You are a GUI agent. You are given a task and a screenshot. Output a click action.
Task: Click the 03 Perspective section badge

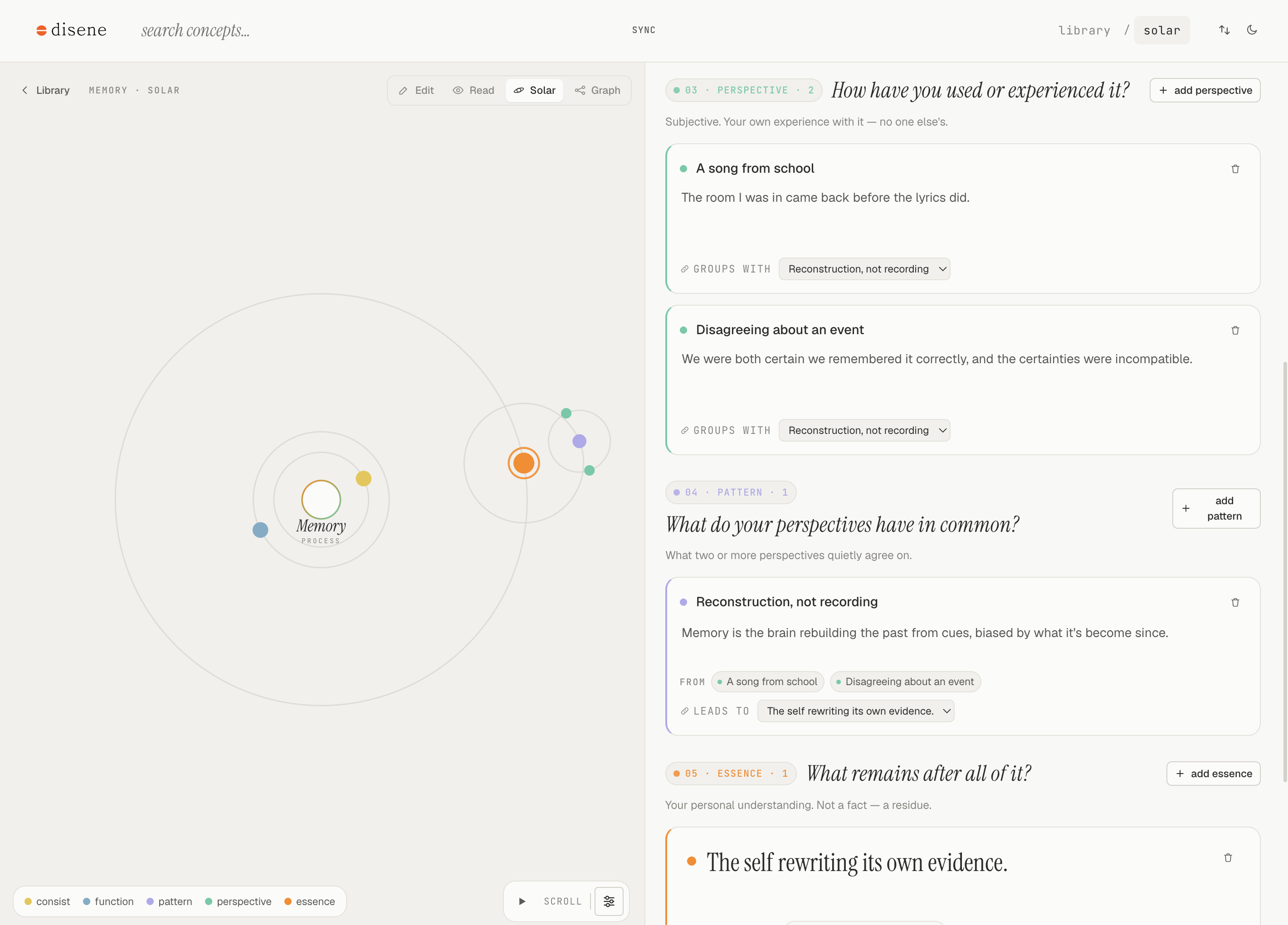click(743, 90)
